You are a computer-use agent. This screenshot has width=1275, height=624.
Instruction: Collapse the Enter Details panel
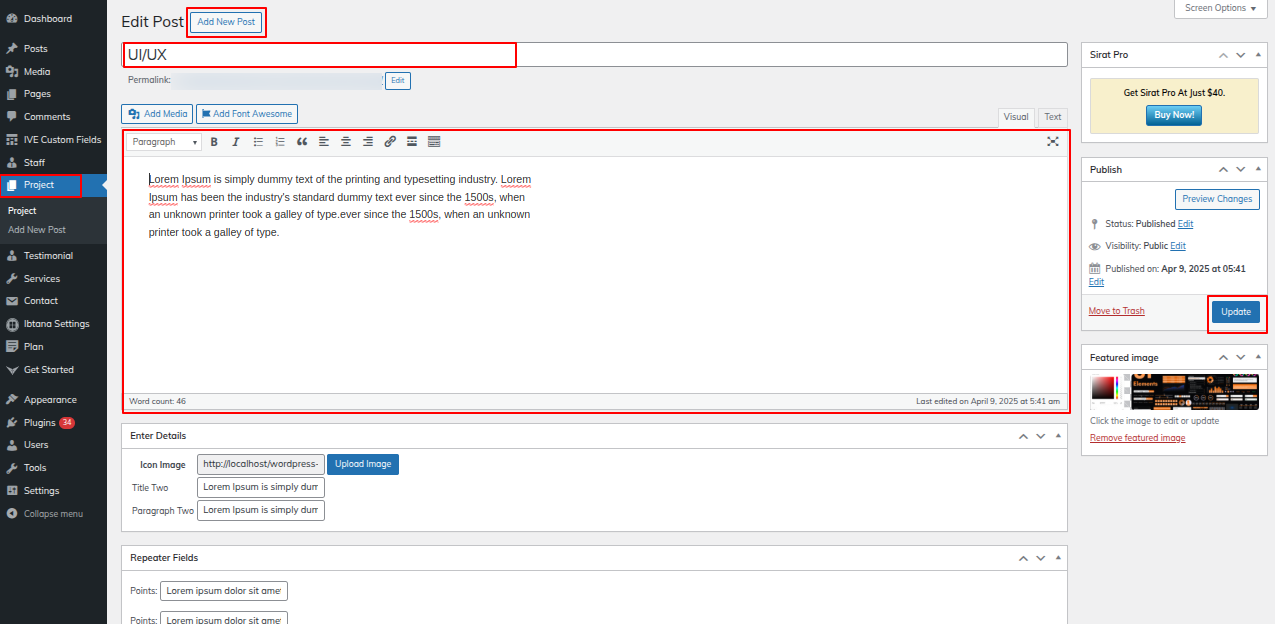(1058, 436)
